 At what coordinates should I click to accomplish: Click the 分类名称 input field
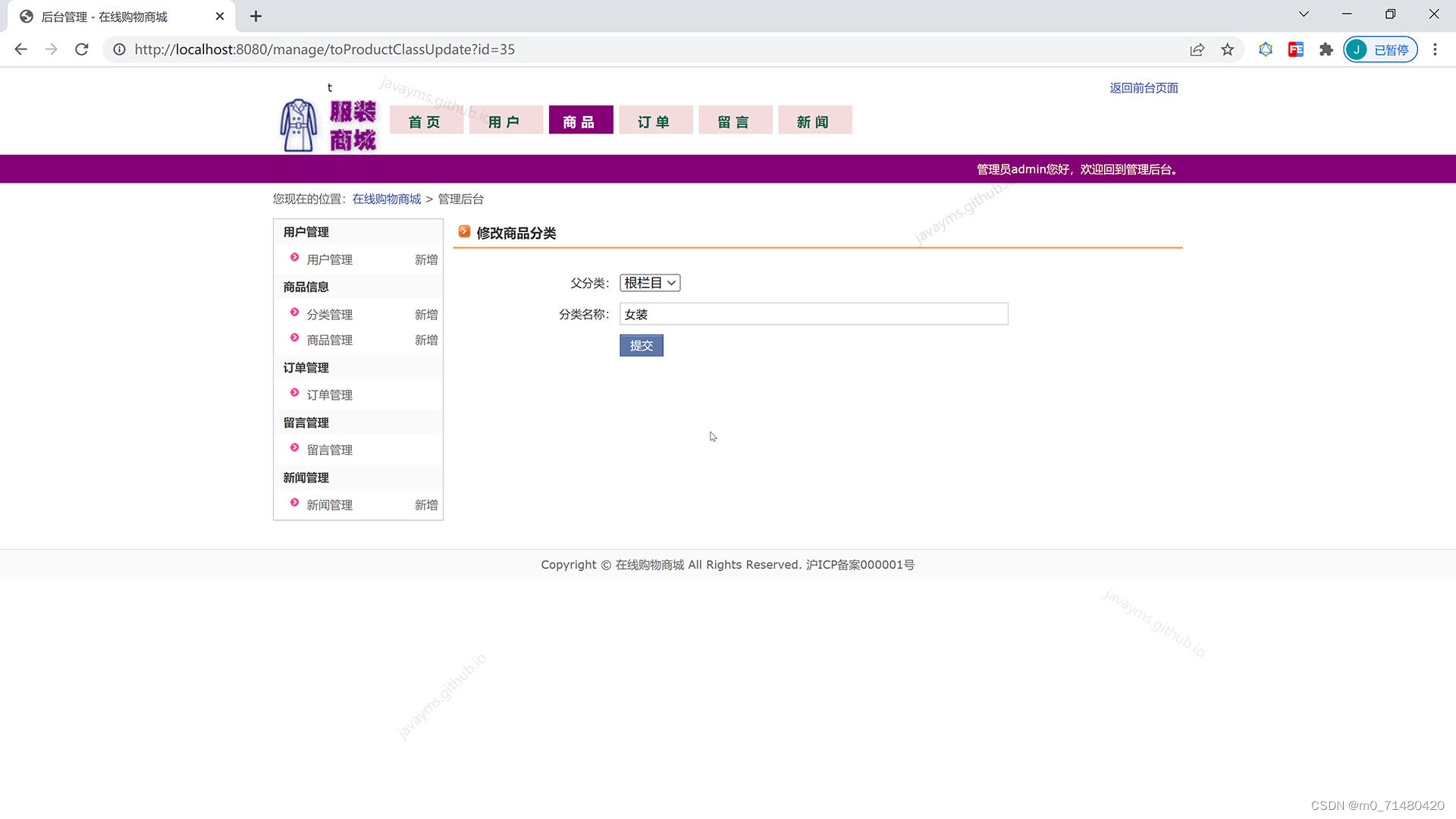tap(814, 314)
